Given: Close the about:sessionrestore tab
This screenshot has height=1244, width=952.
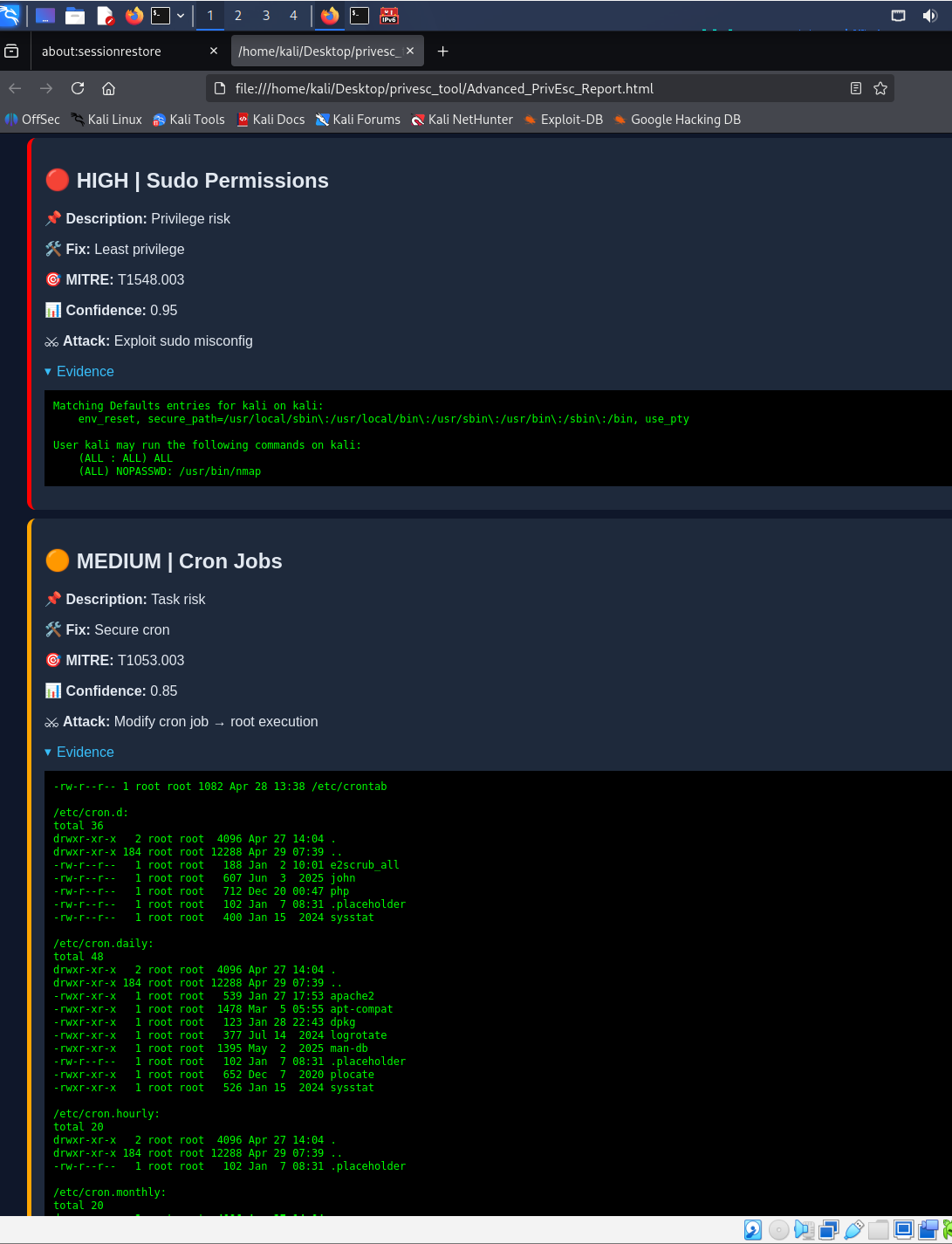Looking at the screenshot, I should click(x=214, y=52).
